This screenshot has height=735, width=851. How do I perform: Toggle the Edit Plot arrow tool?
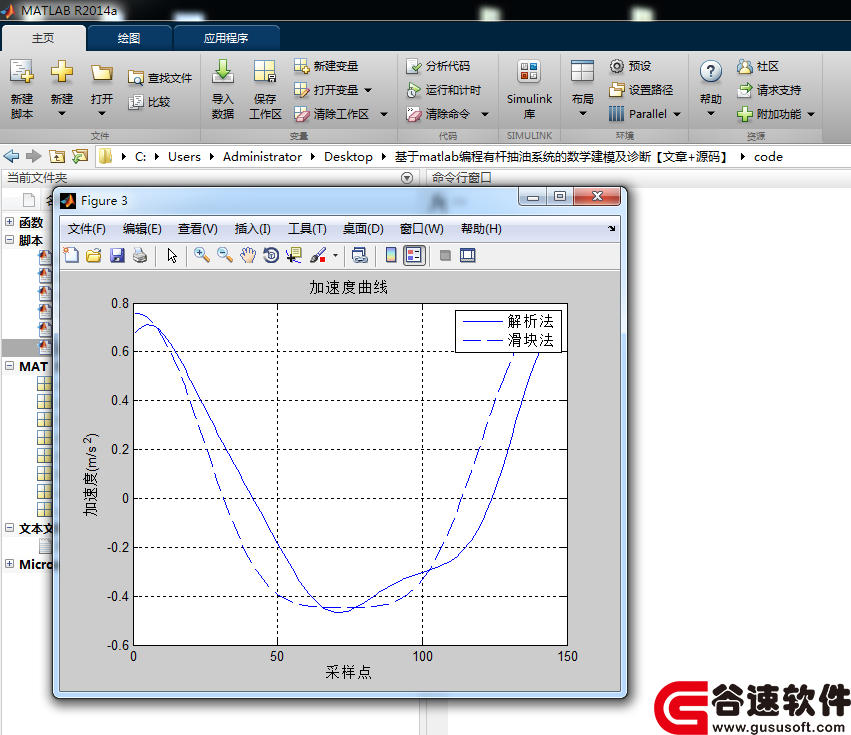coord(172,255)
